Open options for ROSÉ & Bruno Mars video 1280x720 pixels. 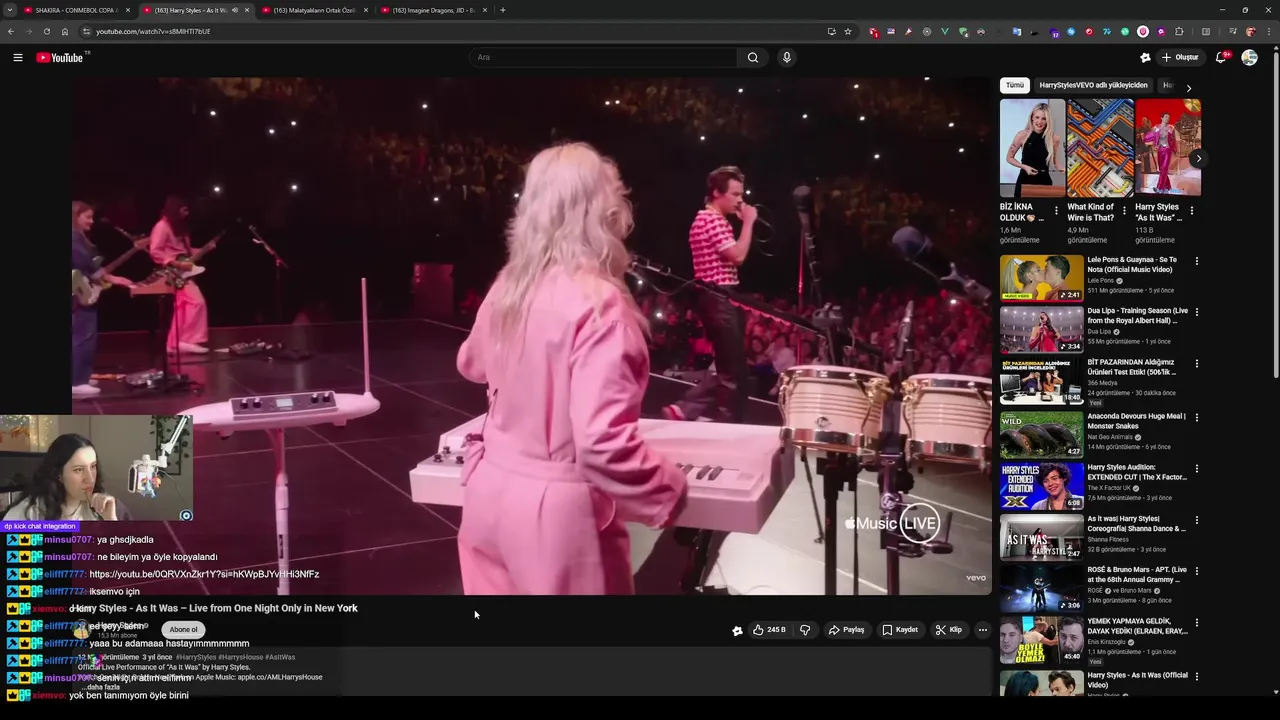pyautogui.click(x=1197, y=572)
